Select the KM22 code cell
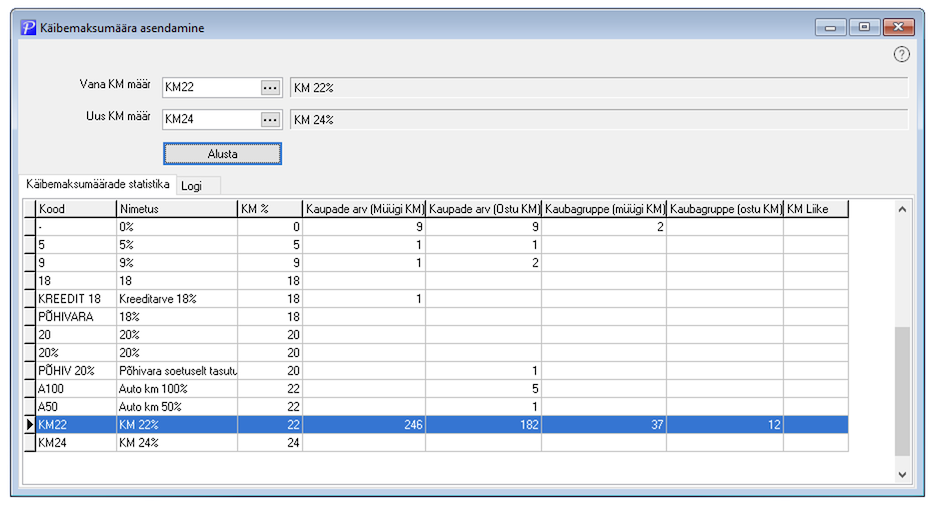Screen dimensions: 934x505 click(76, 425)
